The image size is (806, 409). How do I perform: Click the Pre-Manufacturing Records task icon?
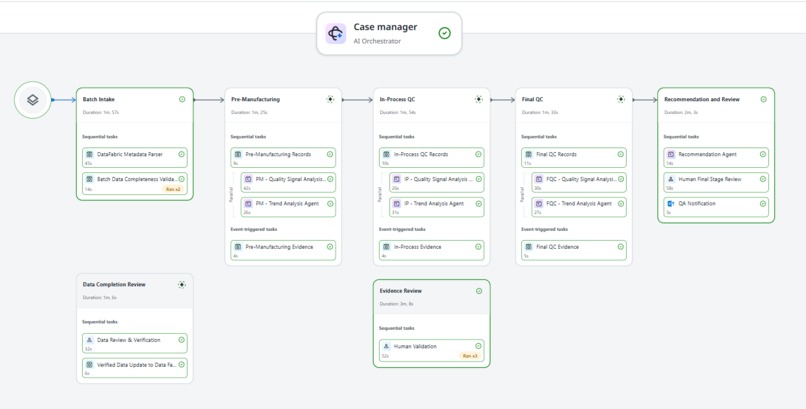[238, 154]
